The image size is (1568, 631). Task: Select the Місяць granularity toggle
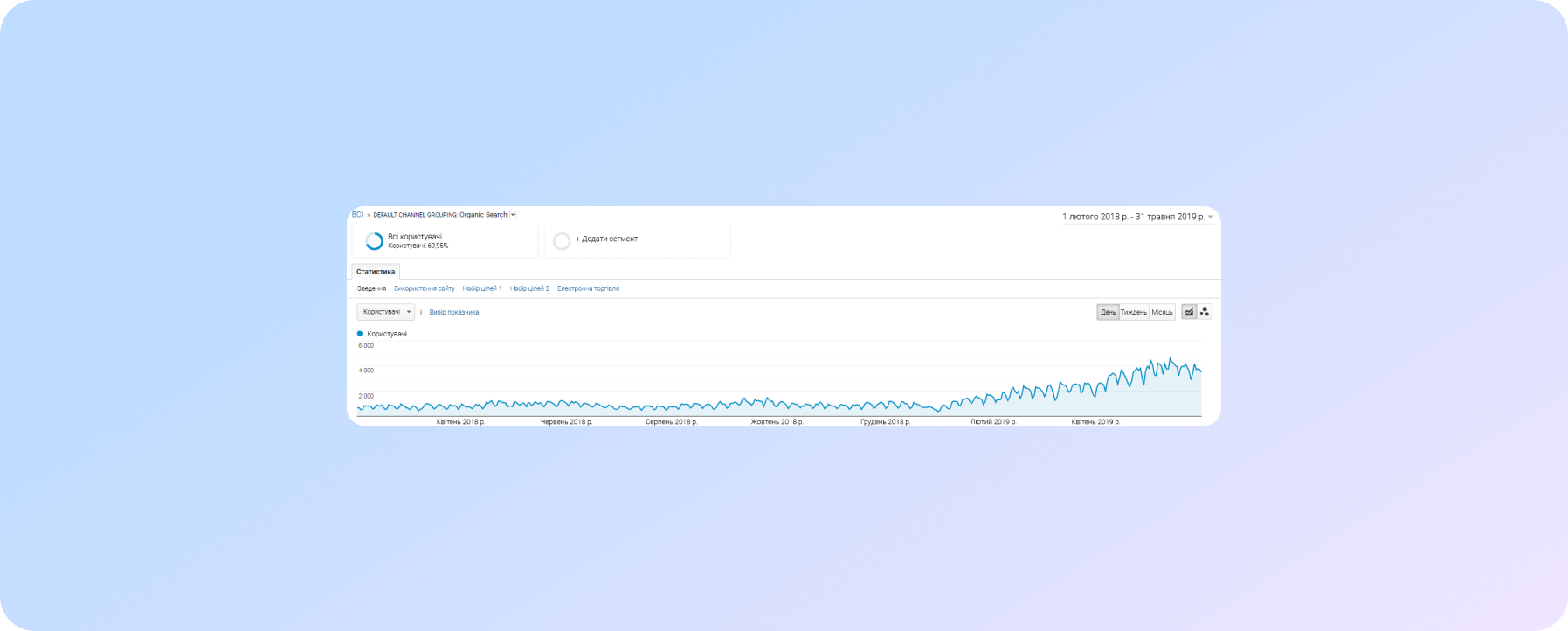point(1162,312)
